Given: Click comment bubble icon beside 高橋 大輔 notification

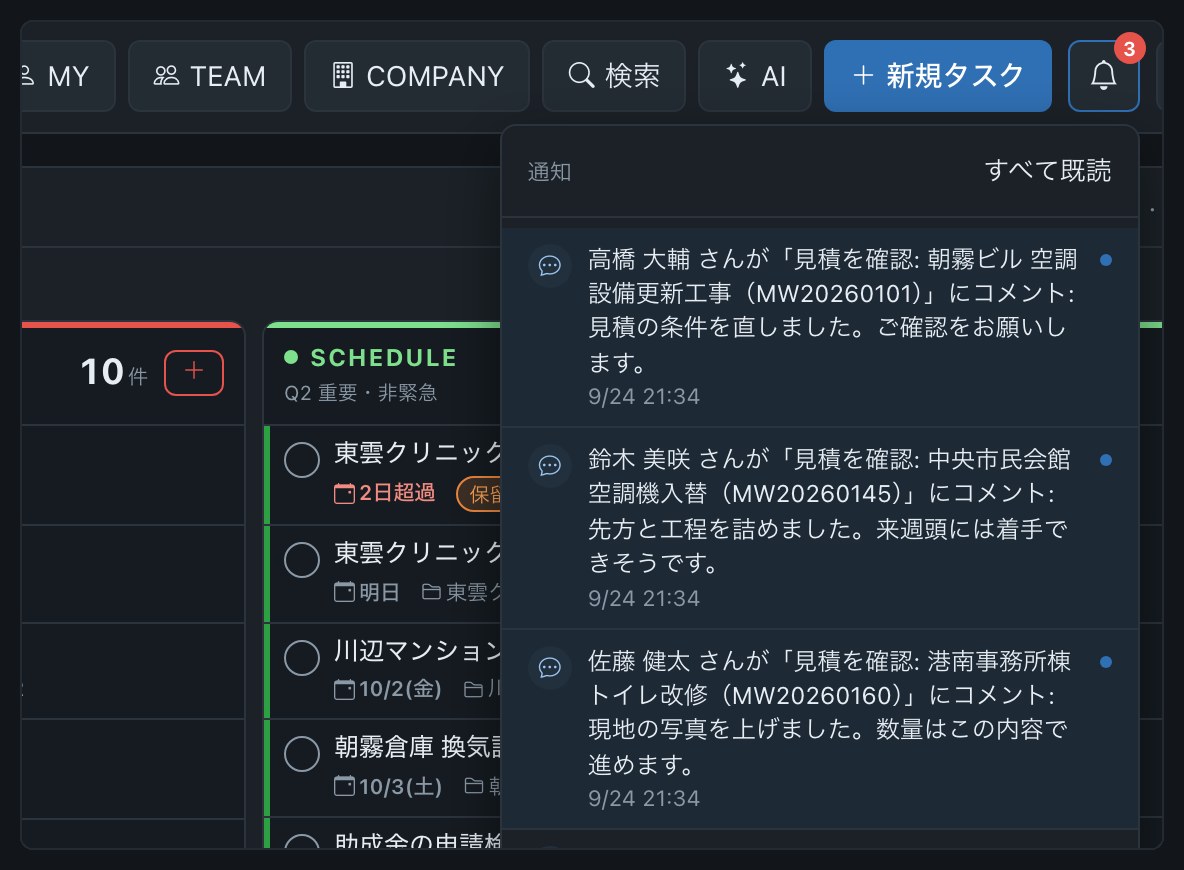Looking at the screenshot, I should click(x=550, y=266).
